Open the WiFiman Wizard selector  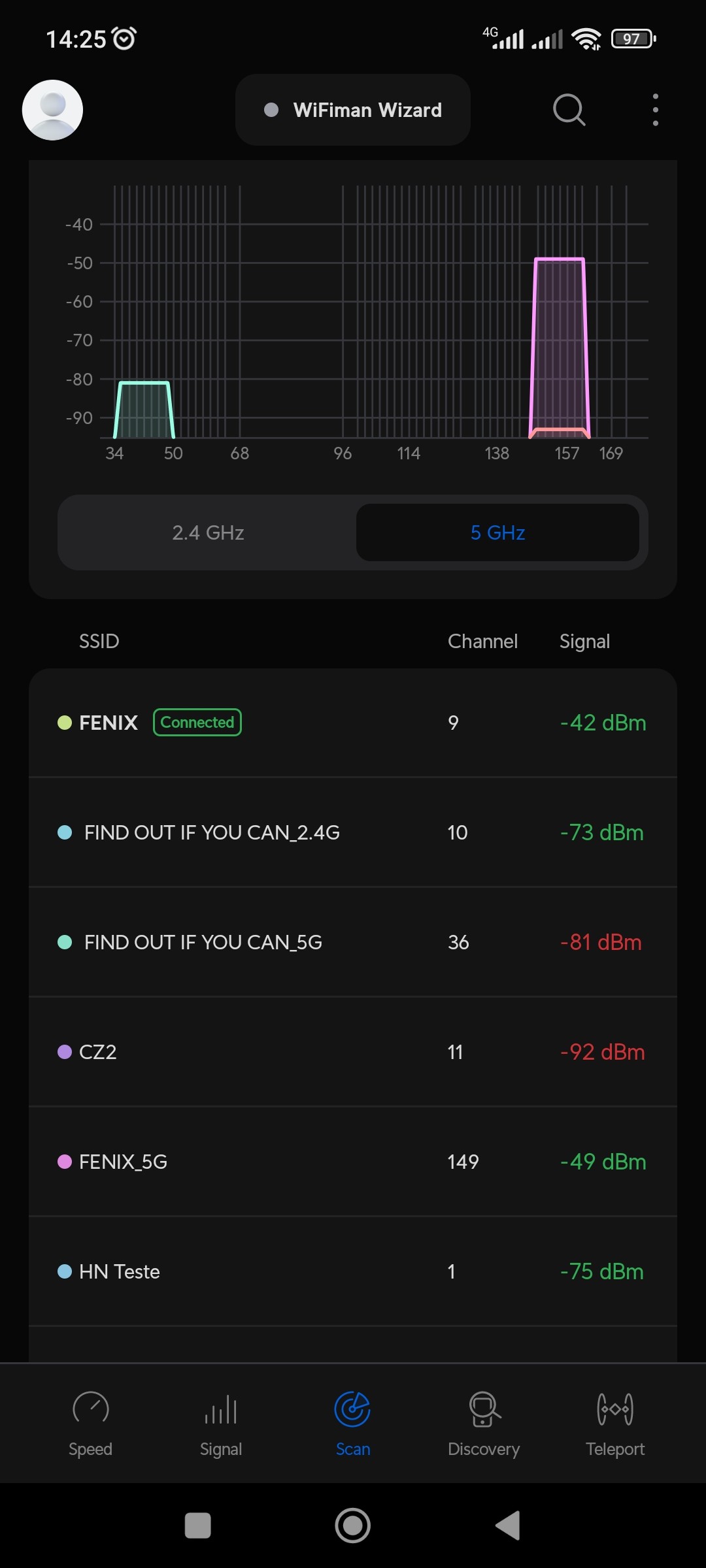coord(353,110)
